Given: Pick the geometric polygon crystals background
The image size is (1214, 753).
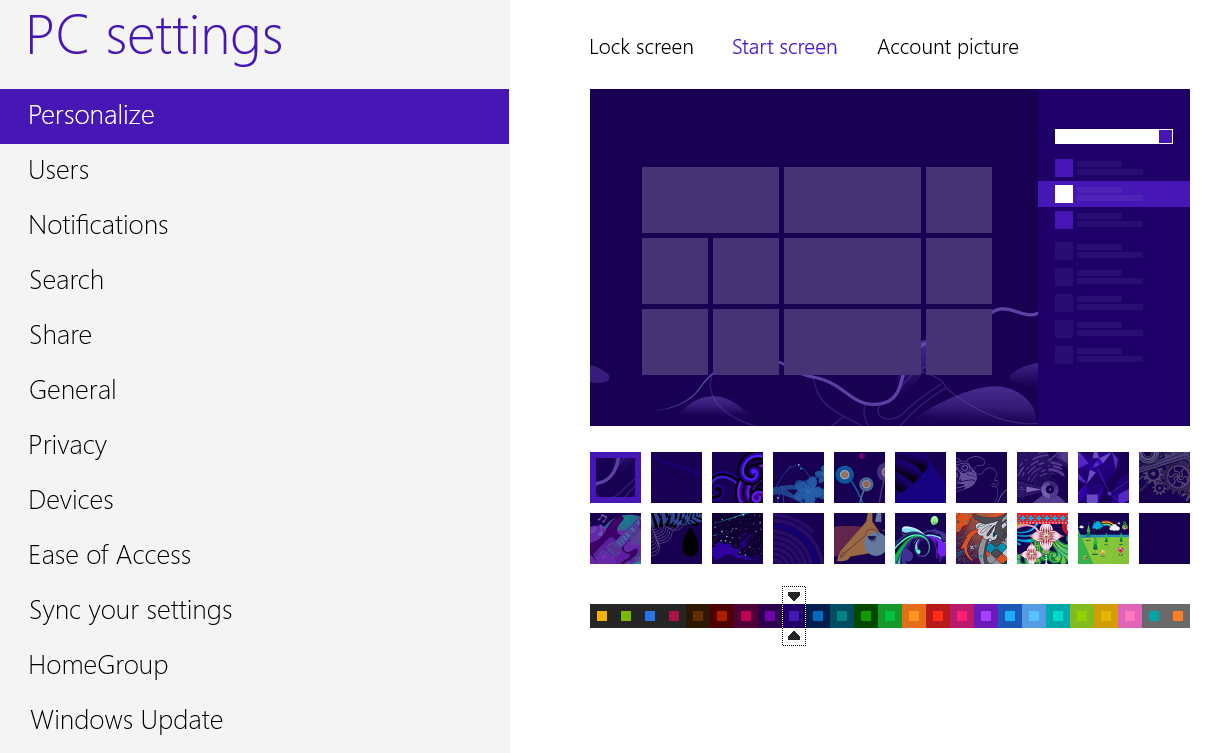Looking at the screenshot, I should (x=1103, y=477).
